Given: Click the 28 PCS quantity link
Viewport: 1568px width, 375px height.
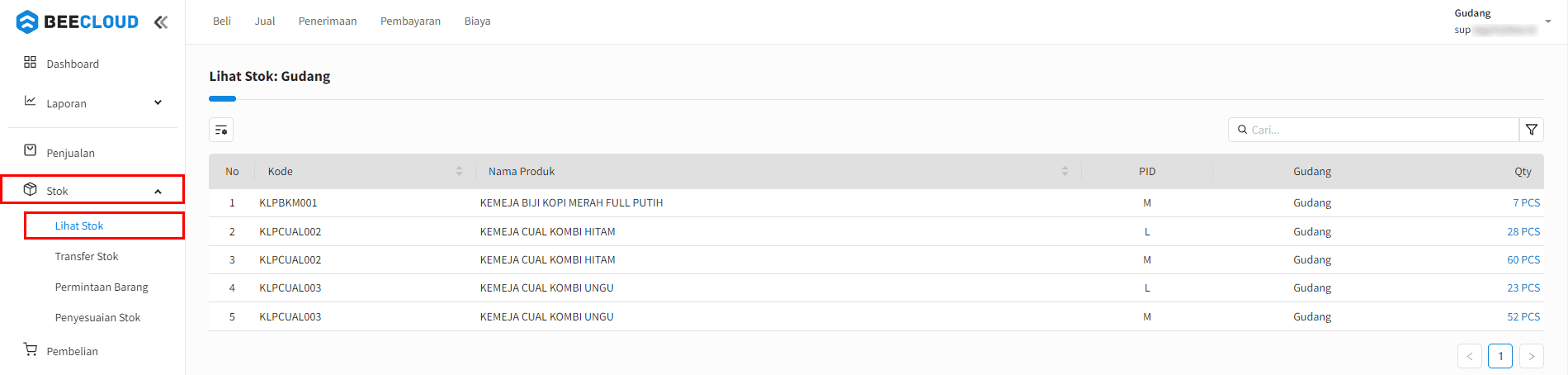Looking at the screenshot, I should click(x=1523, y=231).
